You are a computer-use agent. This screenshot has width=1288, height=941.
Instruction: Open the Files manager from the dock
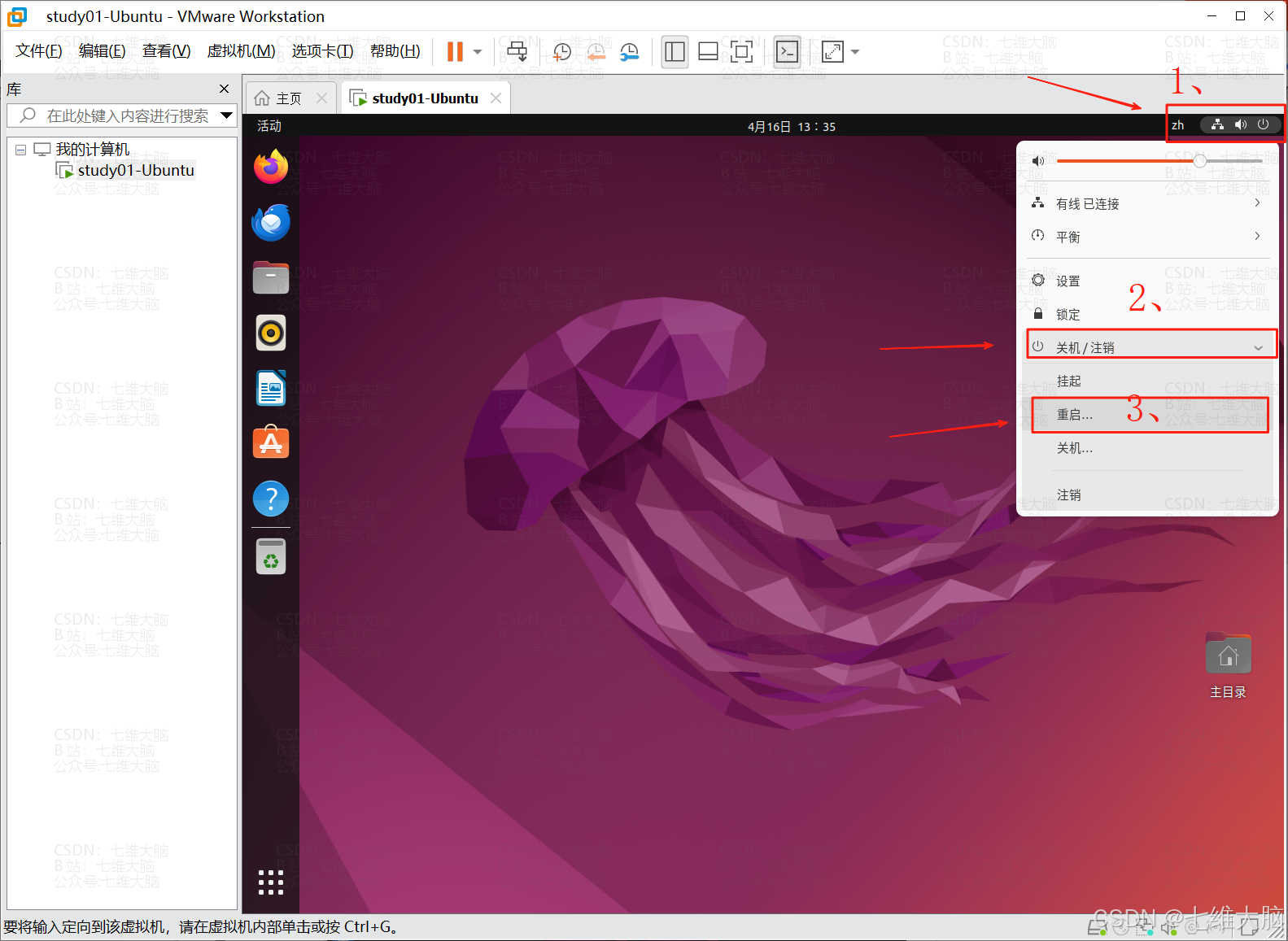[271, 277]
